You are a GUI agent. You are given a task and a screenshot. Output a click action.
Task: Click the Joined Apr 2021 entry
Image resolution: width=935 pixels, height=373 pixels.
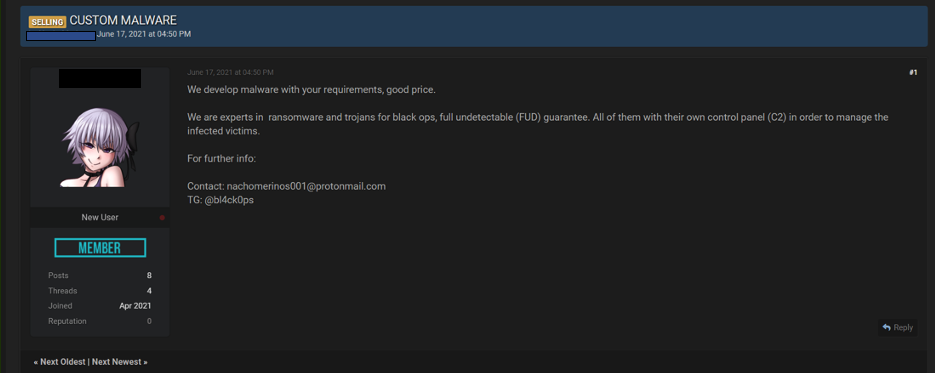(100, 306)
